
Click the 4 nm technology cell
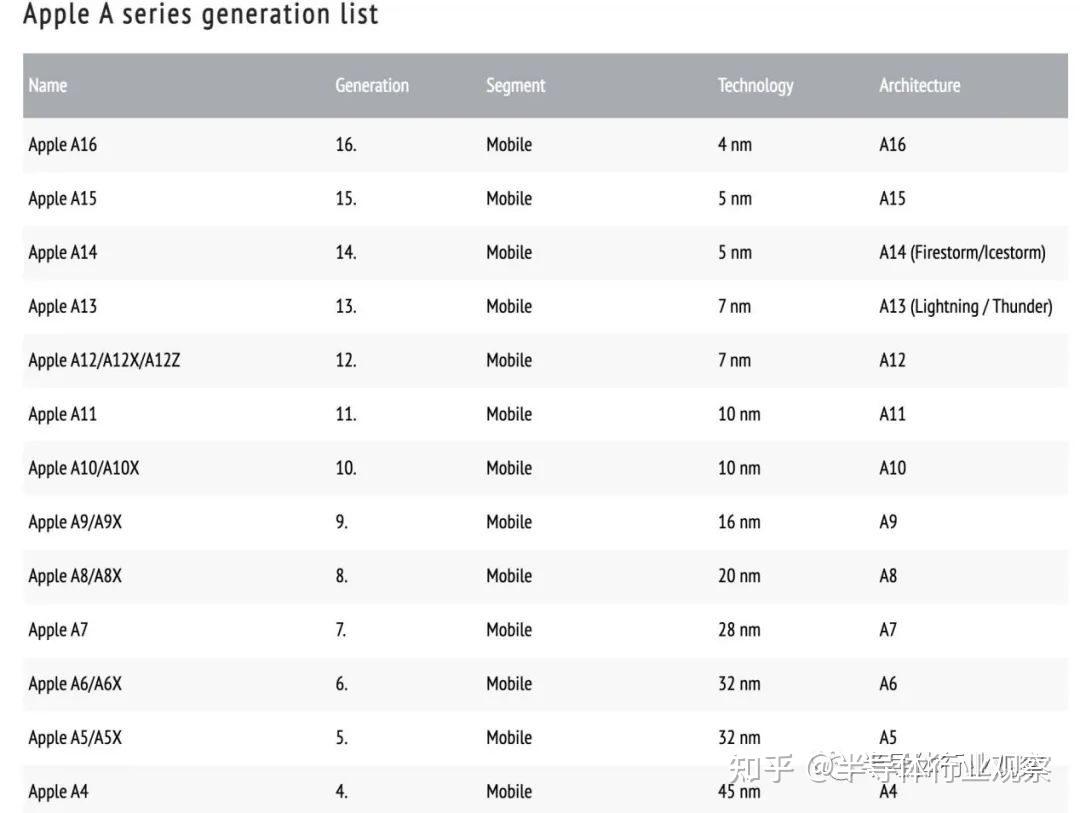[734, 144]
